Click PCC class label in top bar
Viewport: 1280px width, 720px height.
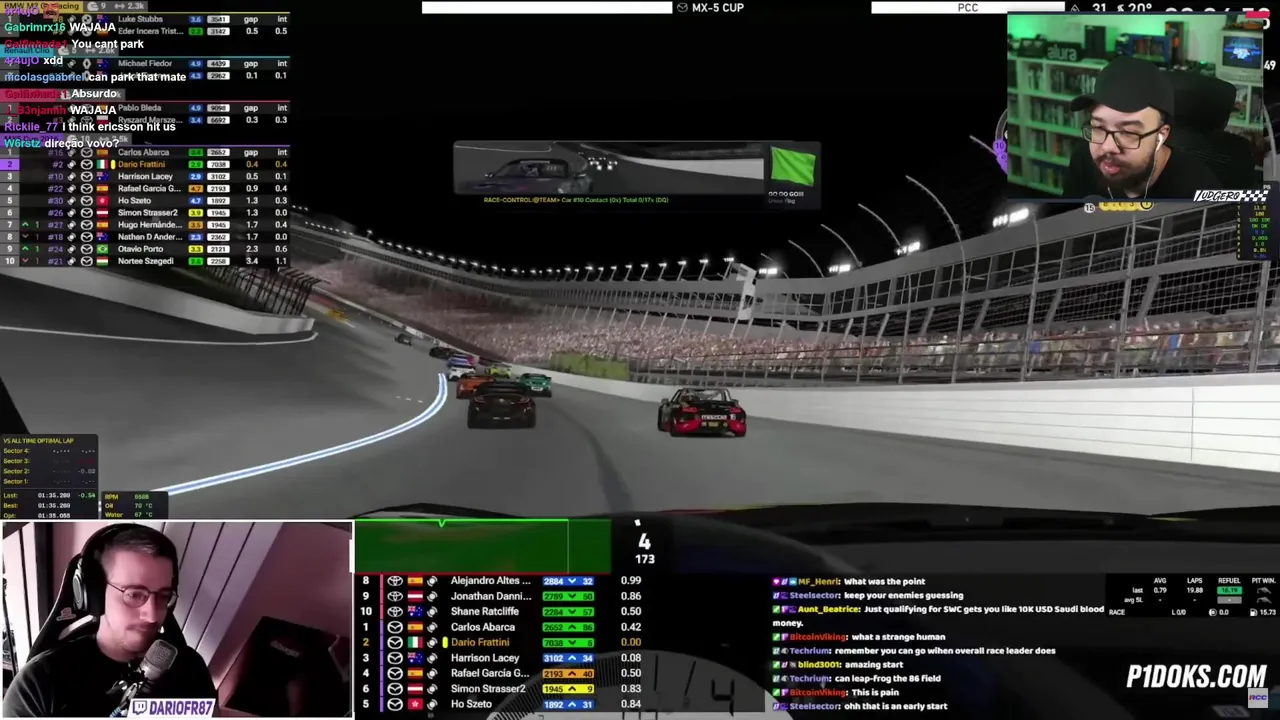click(967, 8)
